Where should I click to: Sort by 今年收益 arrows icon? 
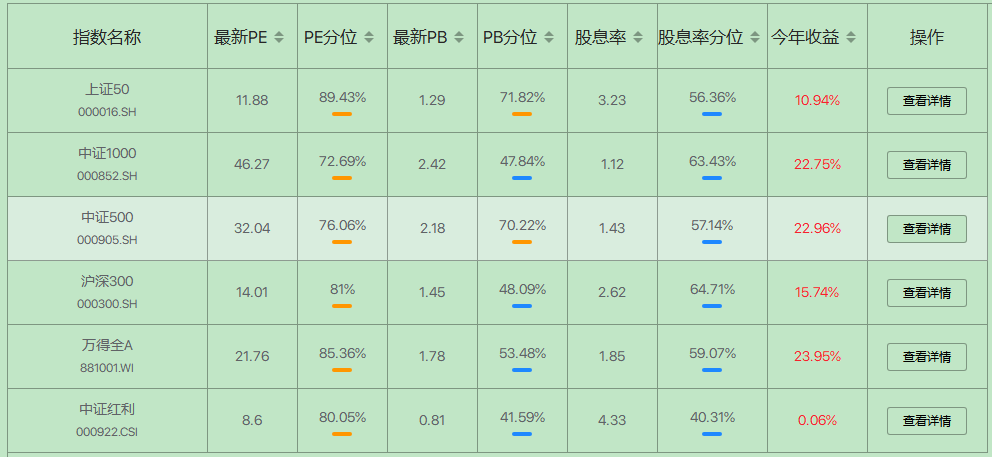[851, 38]
